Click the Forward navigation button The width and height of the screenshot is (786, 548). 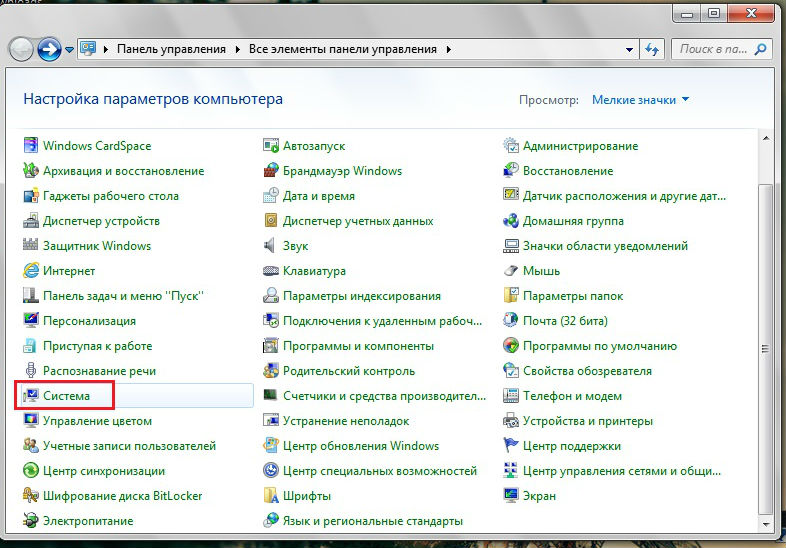pos(49,49)
